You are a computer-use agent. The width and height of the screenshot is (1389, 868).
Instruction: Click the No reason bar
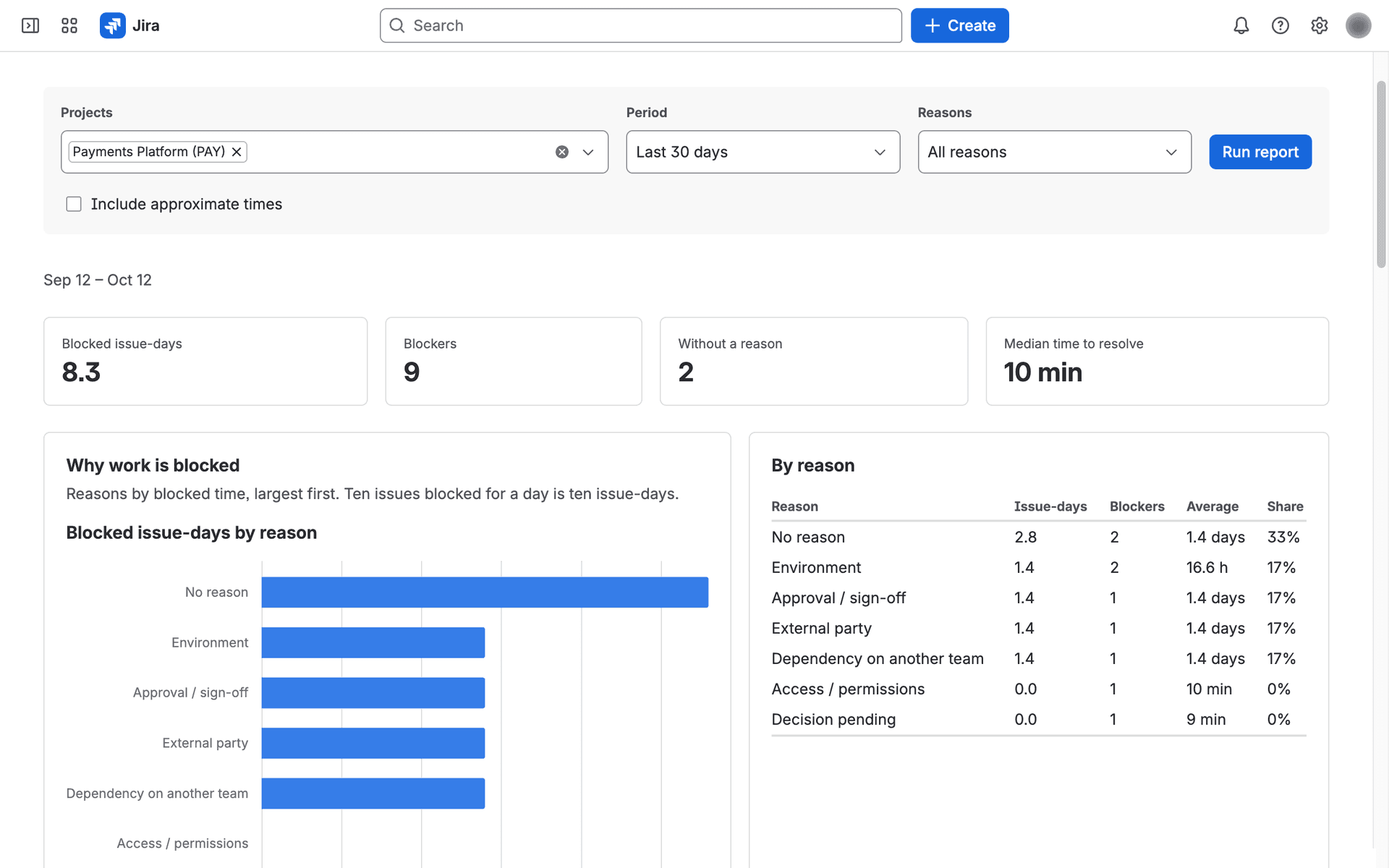tap(485, 592)
